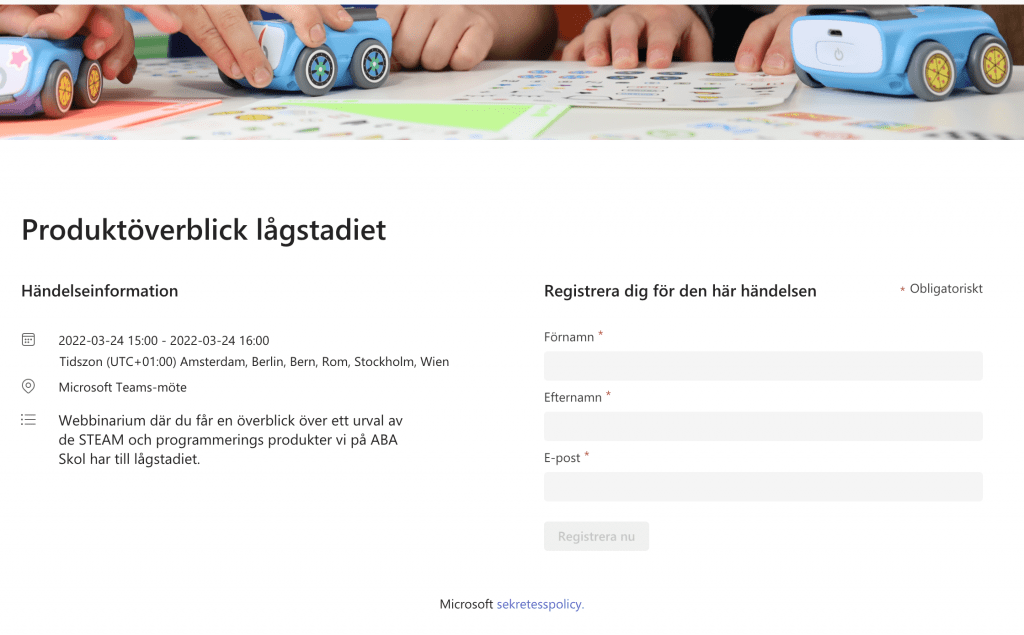Viewport: 1024px width, 635px height.
Task: Click the E-post field label
Action: (562, 457)
